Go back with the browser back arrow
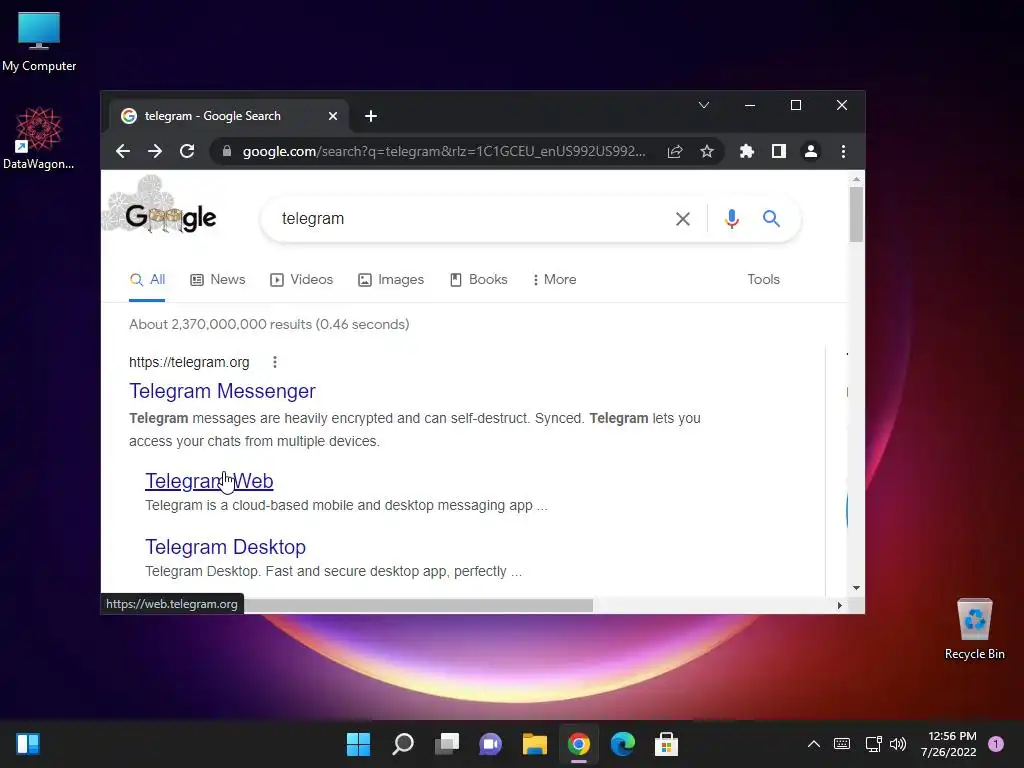 click(123, 152)
